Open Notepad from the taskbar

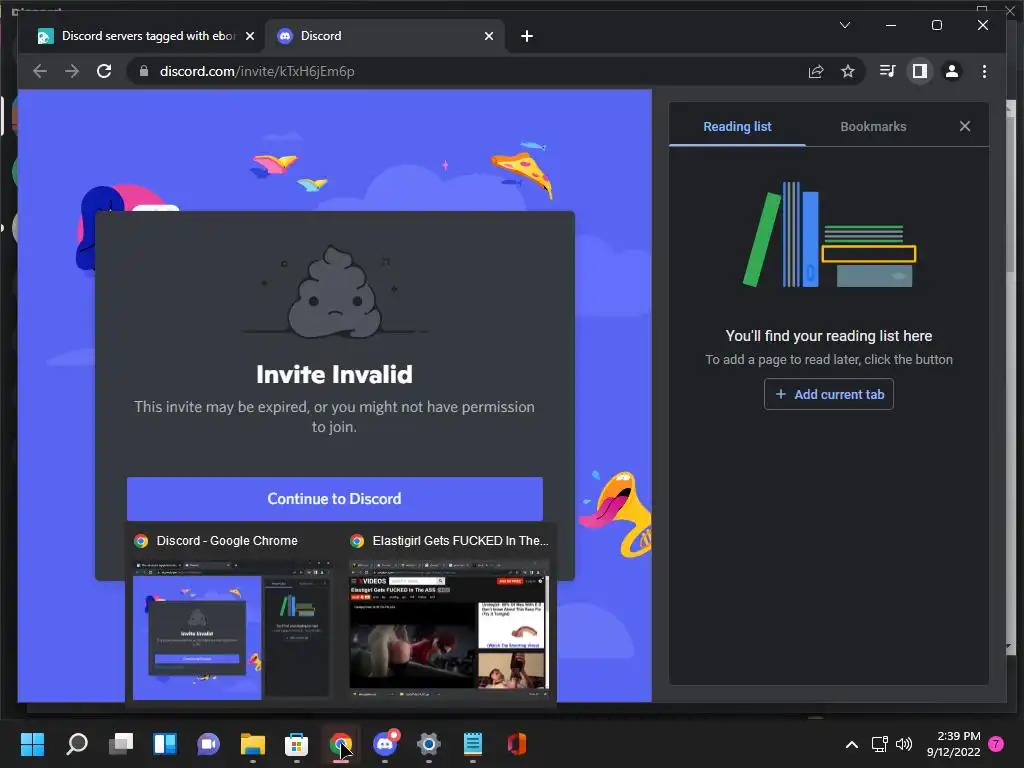[473, 744]
